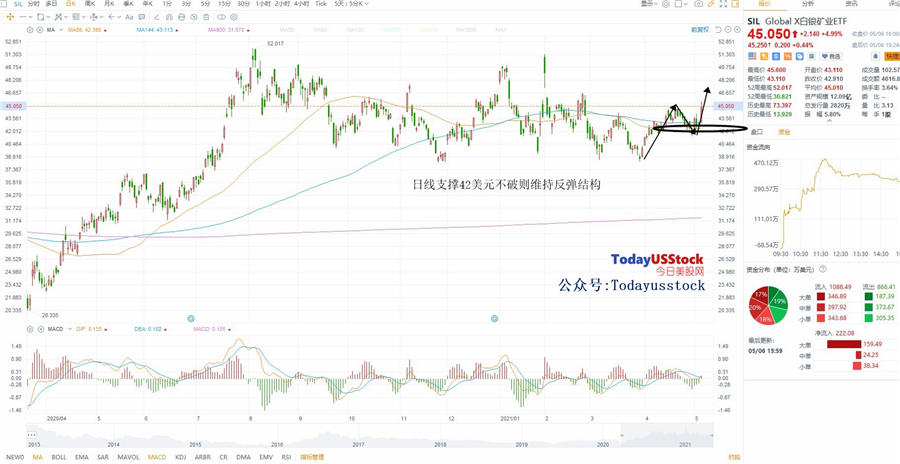Select the 分时 intraday view
Image resolution: width=900 pixels, height=464 pixels.
tap(34, 3)
